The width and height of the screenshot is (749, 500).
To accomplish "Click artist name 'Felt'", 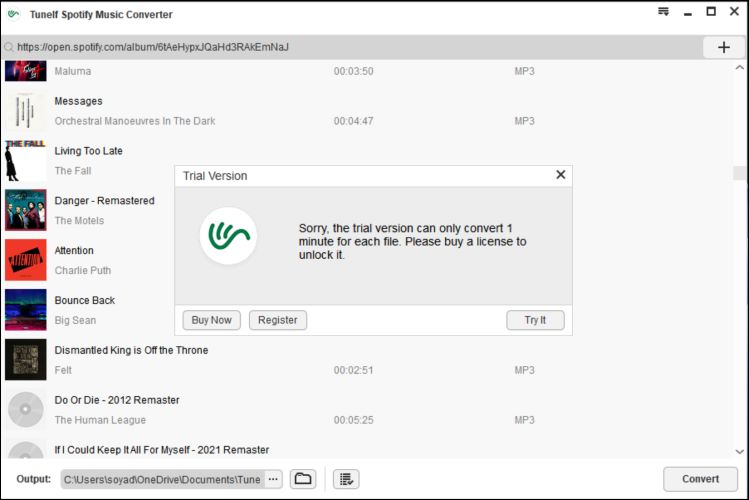I will click(x=63, y=370).
